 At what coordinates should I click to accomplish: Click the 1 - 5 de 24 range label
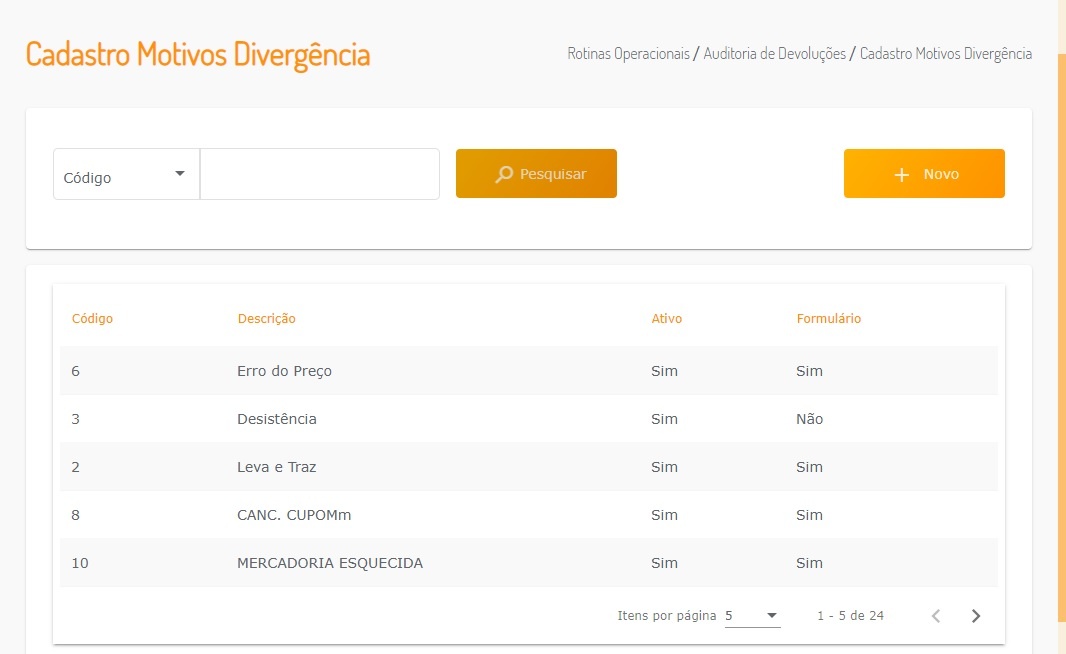coord(850,616)
